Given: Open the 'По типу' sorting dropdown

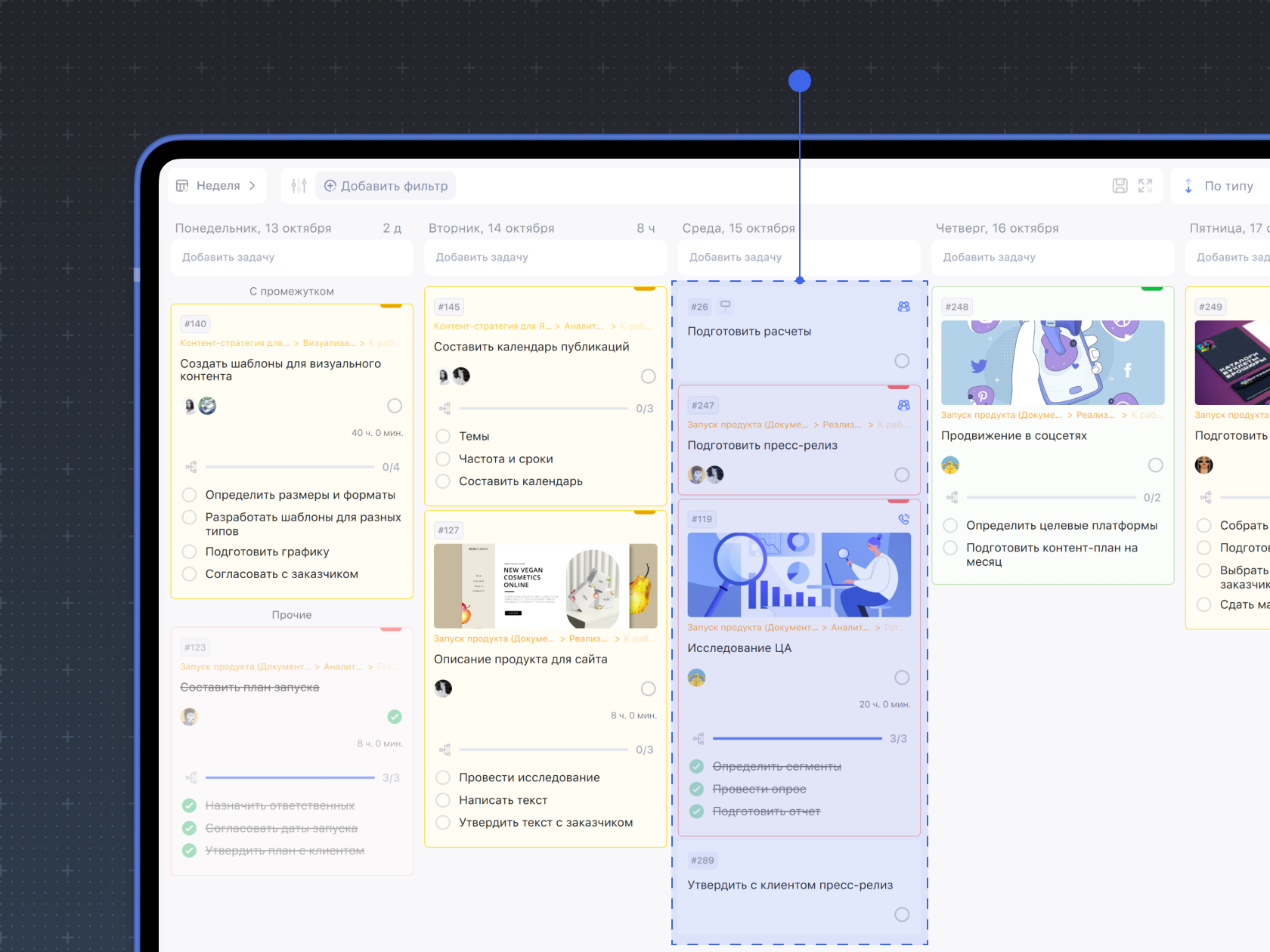Looking at the screenshot, I should tap(1221, 186).
